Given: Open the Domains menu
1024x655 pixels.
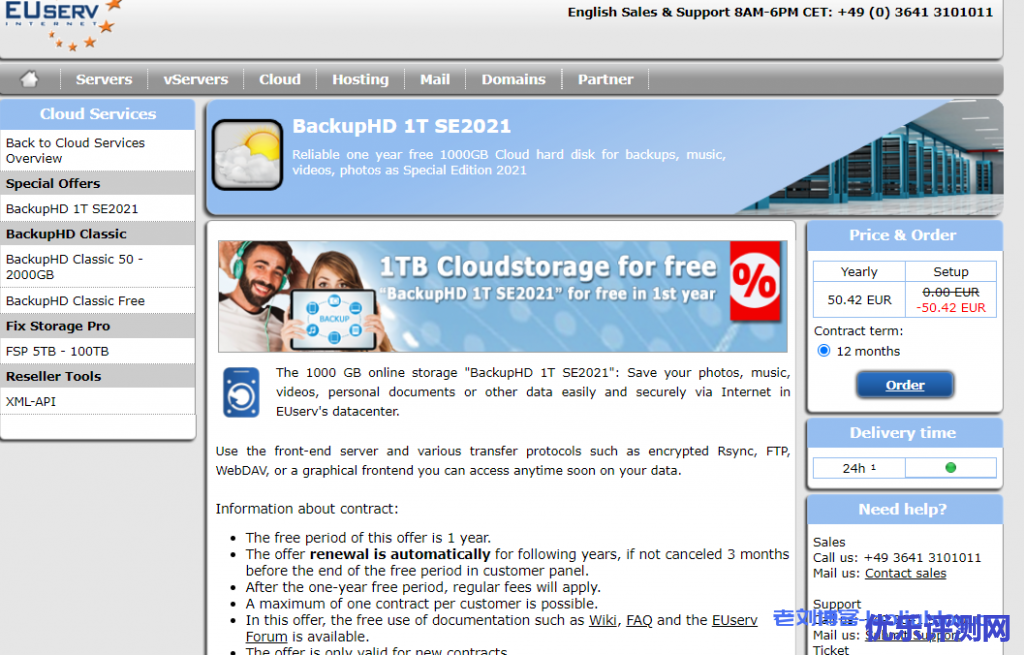Looking at the screenshot, I should [x=513, y=79].
